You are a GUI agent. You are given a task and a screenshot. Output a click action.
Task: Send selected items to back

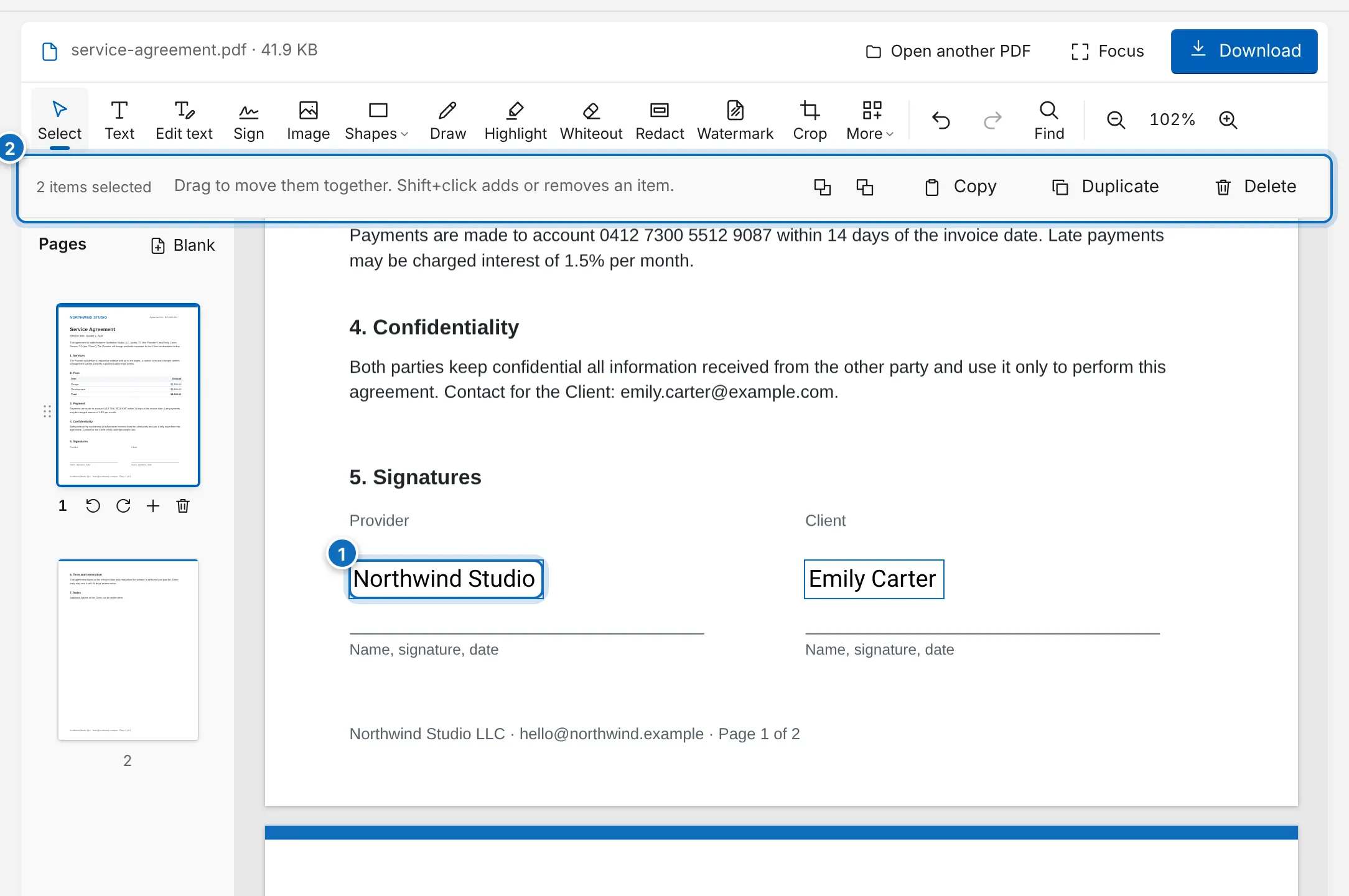[865, 187]
